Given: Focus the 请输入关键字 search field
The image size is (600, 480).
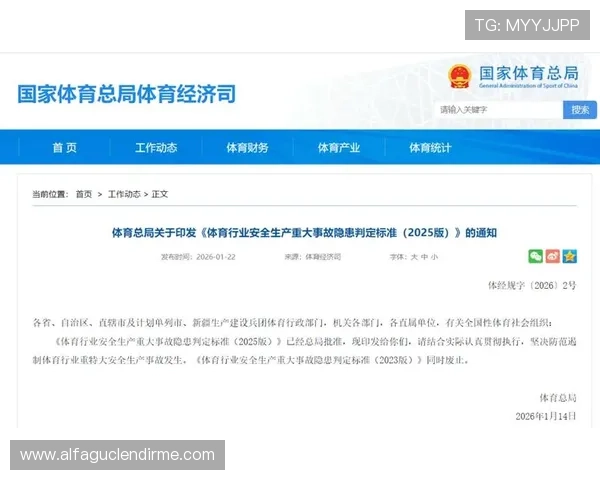Looking at the screenshot, I should [x=499, y=110].
